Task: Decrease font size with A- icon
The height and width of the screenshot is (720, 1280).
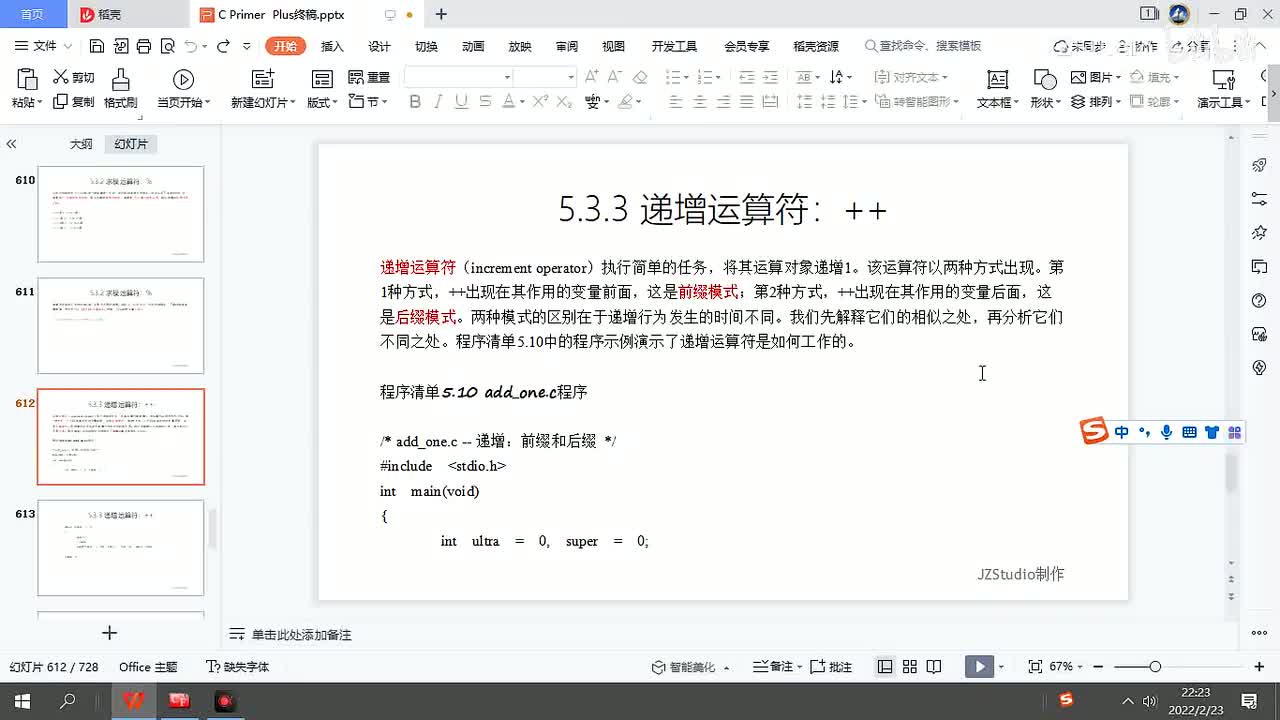Action: pyautogui.click(x=616, y=77)
